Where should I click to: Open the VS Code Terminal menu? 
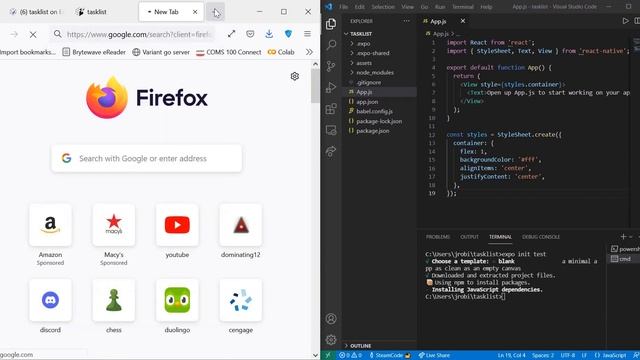pyautogui.click(x=462, y=7)
